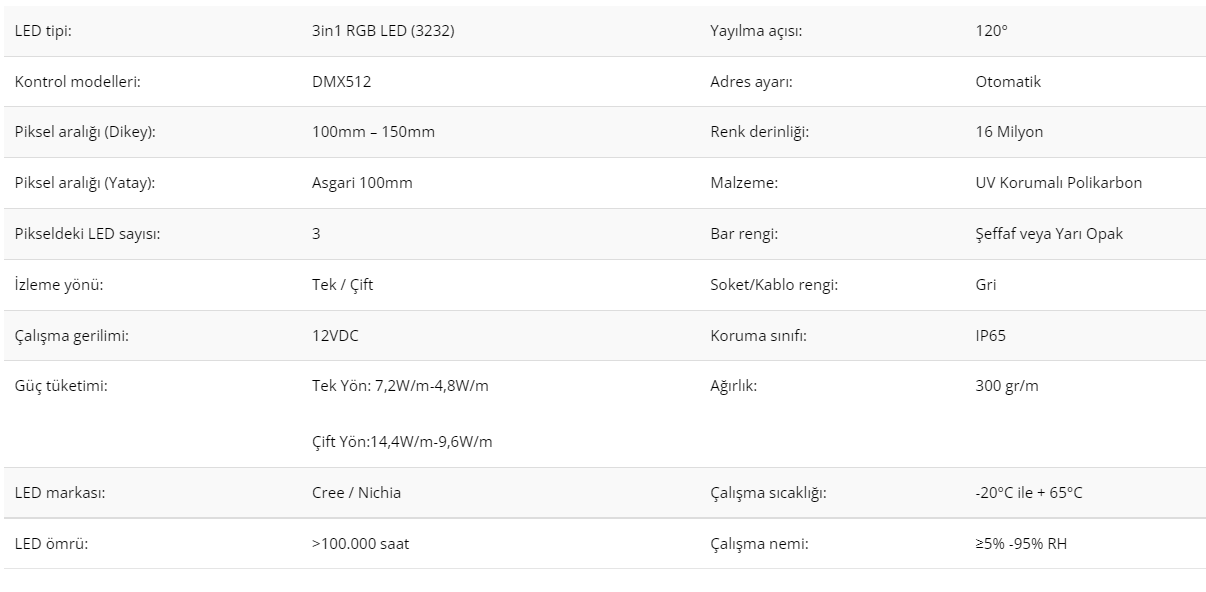The height and width of the screenshot is (592, 1206).
Task: Click the "Şeffaf veya Yarı Opak" value
Action: tap(1049, 234)
